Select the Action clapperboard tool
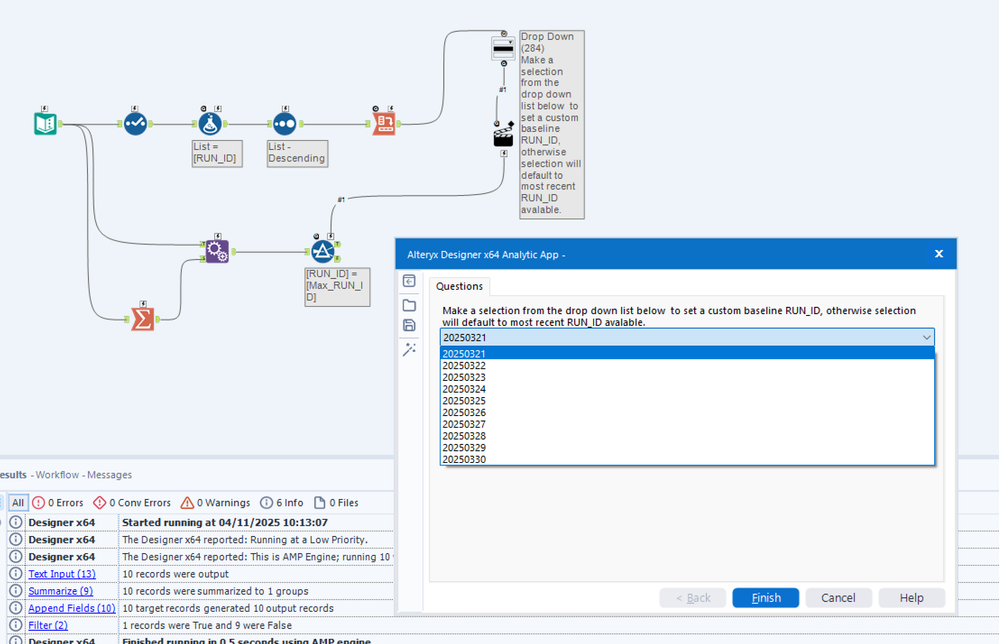This screenshot has width=999, height=644. (x=503, y=135)
